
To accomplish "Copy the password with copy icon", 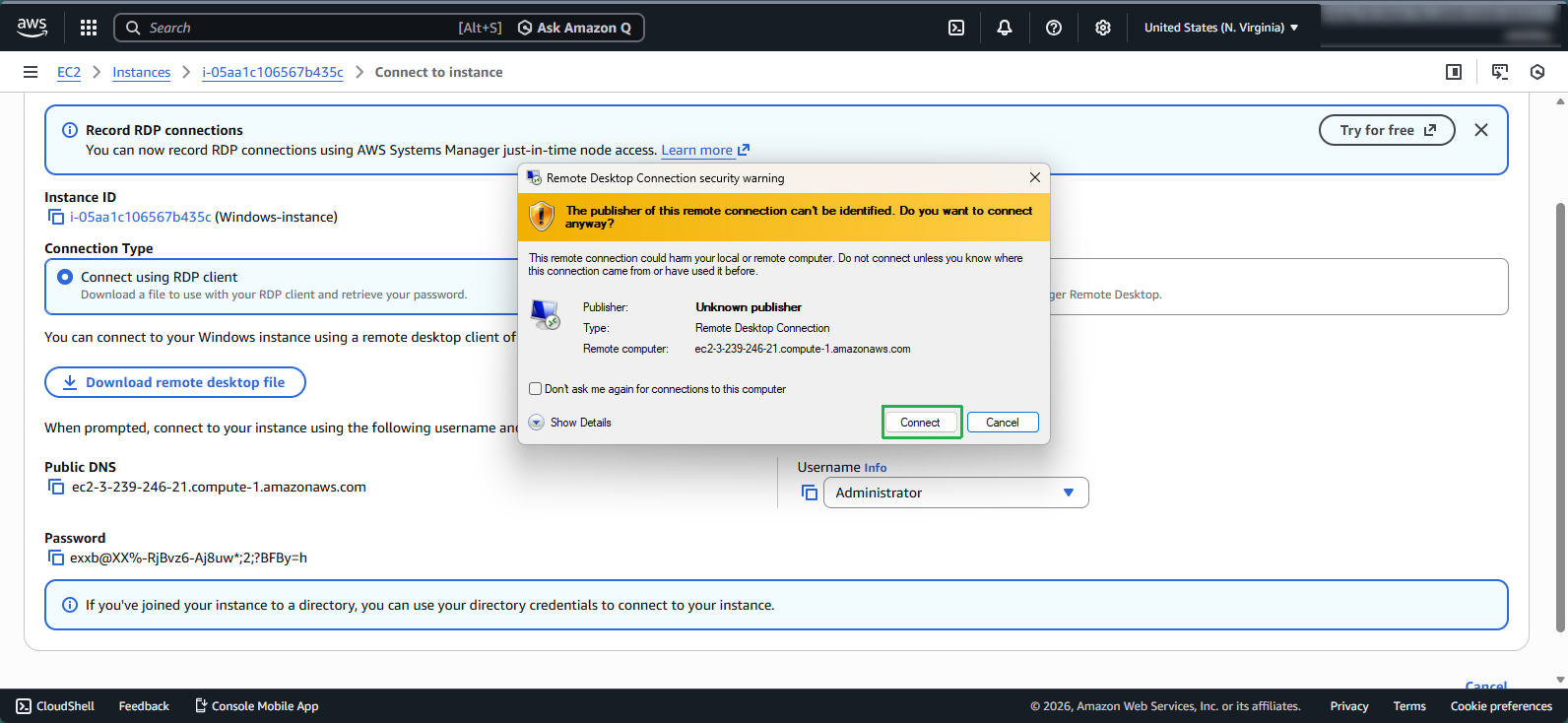I will pyautogui.click(x=56, y=558).
